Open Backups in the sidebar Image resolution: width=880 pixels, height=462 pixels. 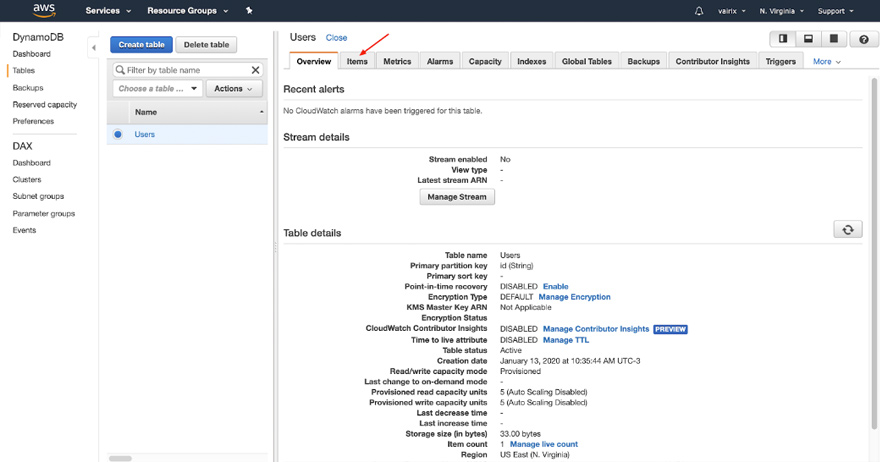(x=28, y=88)
